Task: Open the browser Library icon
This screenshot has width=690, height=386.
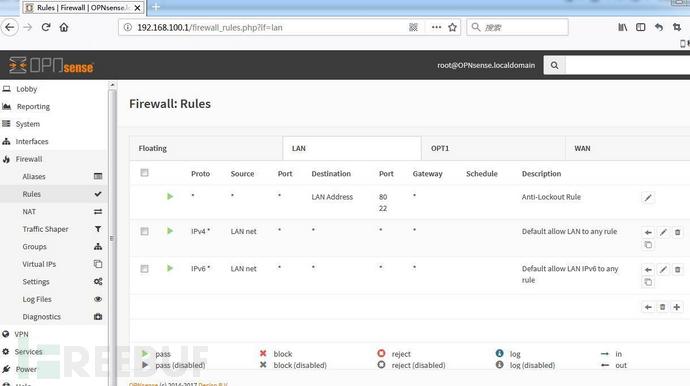Action: (x=623, y=27)
